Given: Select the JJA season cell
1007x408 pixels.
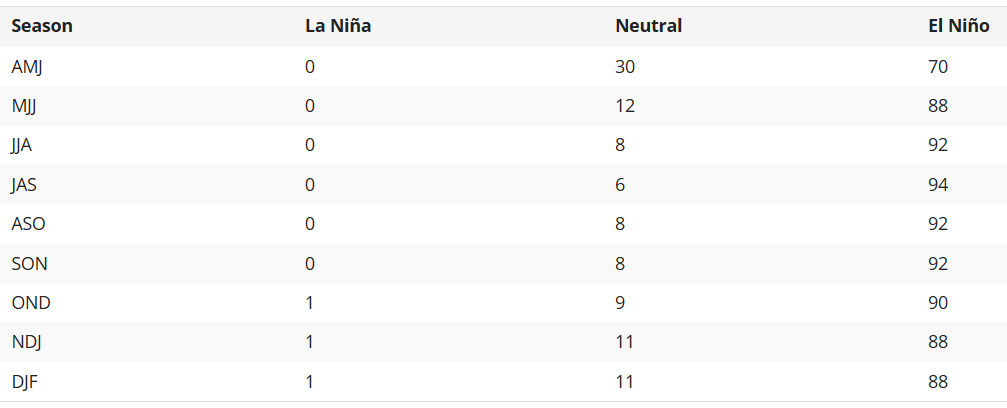Looking at the screenshot, I should [22, 145].
